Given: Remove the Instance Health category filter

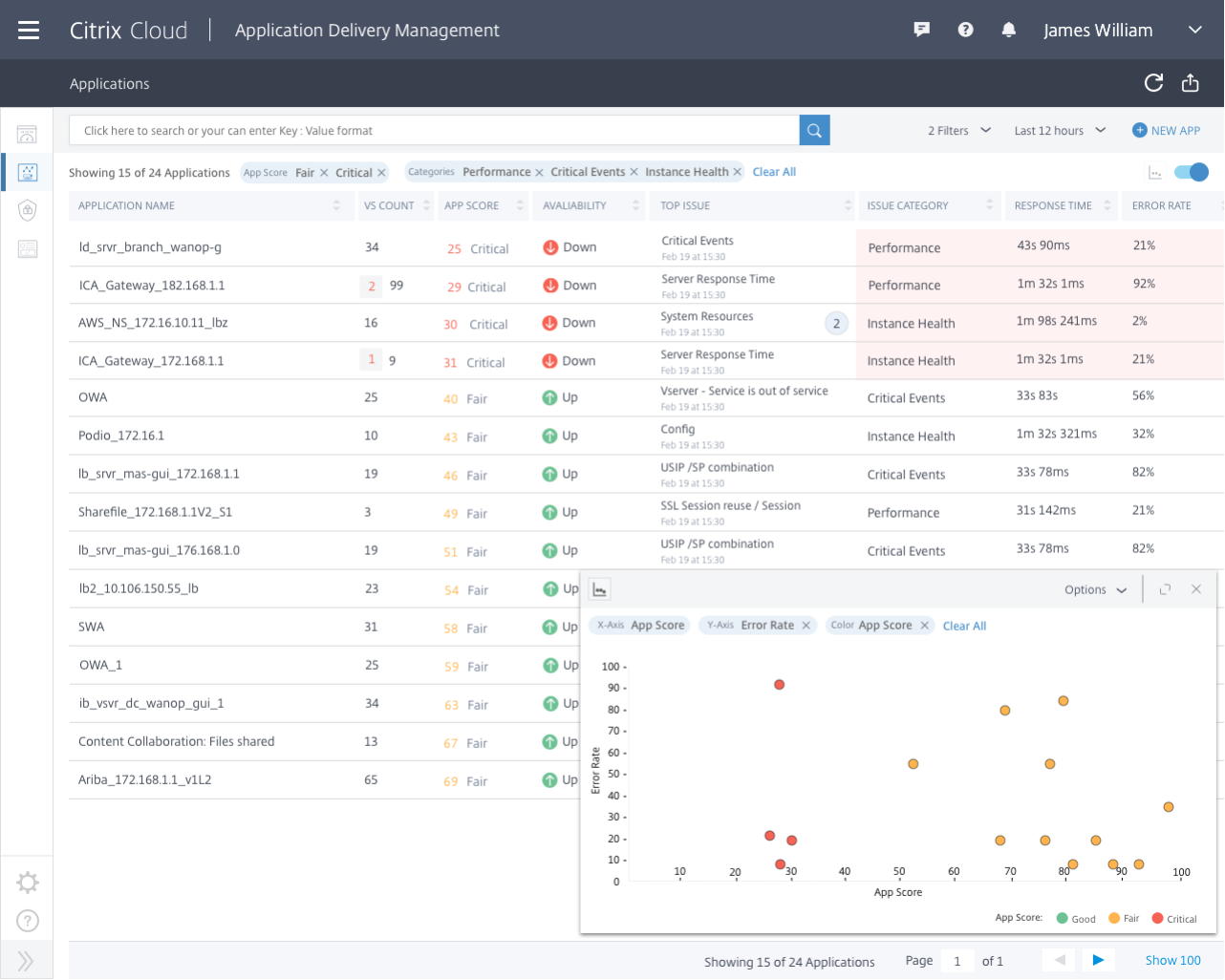Looking at the screenshot, I should [737, 172].
